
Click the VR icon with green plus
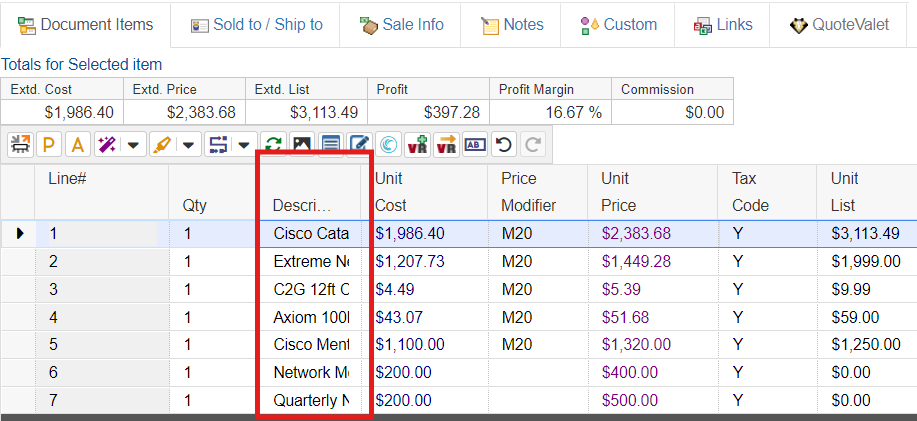click(x=417, y=145)
